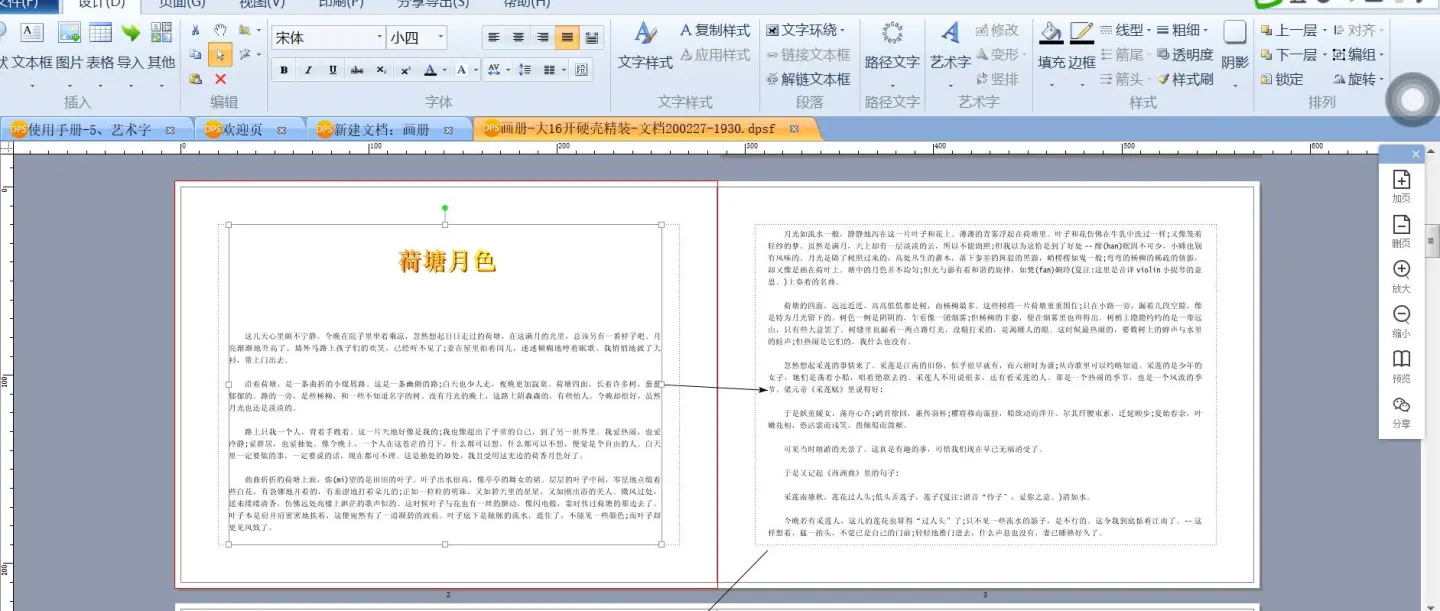Click the red X delete icon
This screenshot has width=1440, height=611.
point(220,79)
